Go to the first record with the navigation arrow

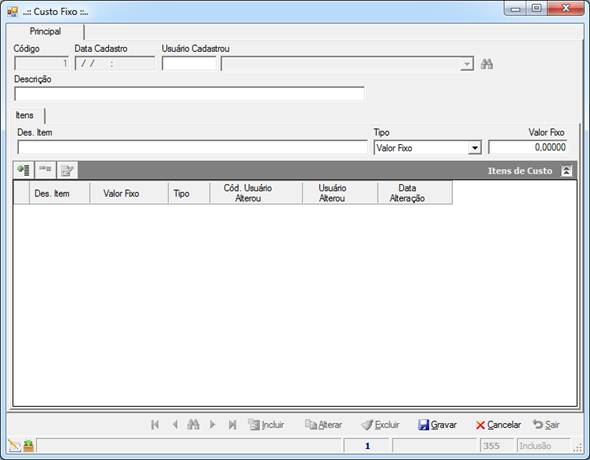155,425
